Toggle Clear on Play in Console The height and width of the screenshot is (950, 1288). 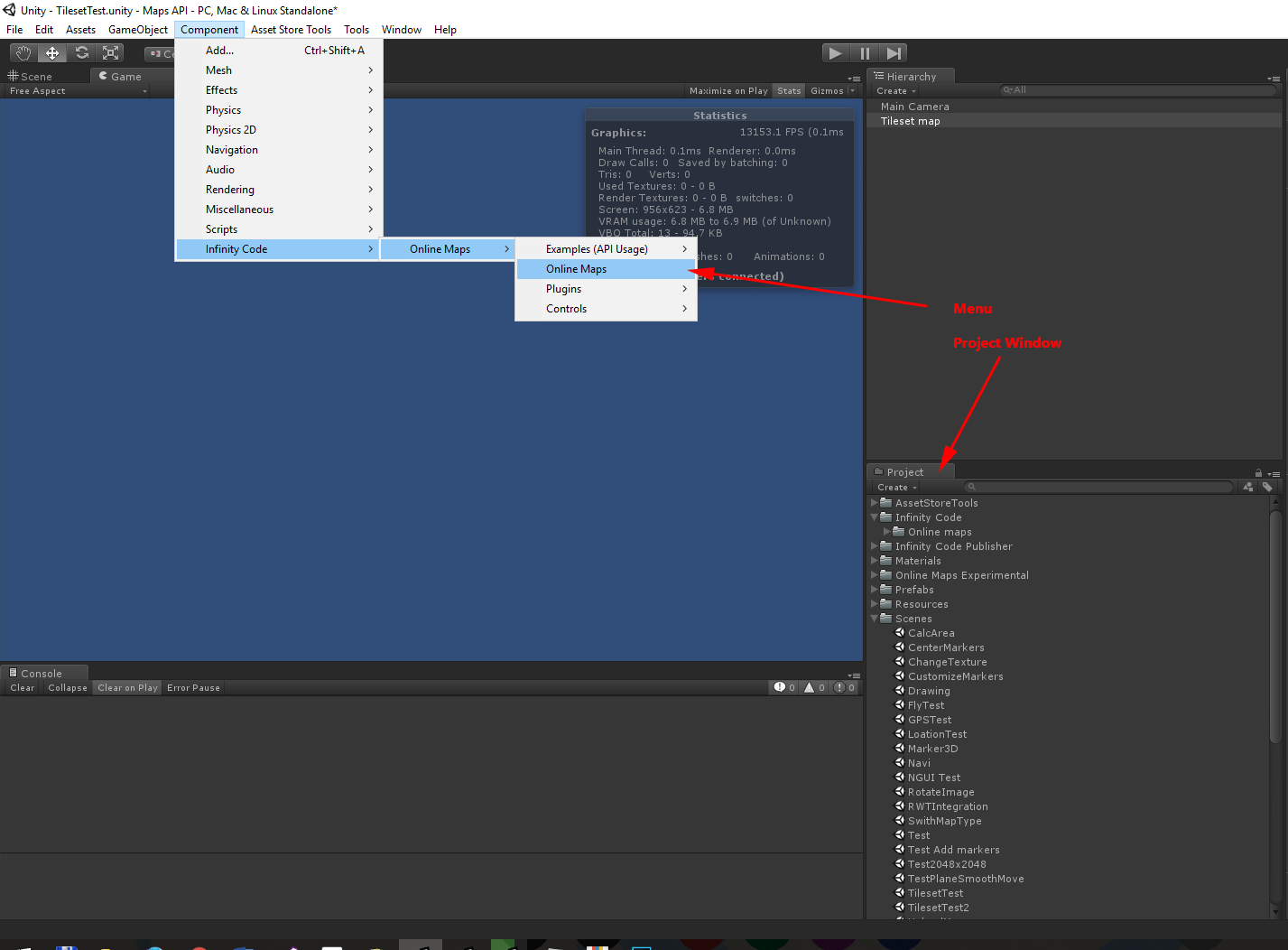pos(127,687)
